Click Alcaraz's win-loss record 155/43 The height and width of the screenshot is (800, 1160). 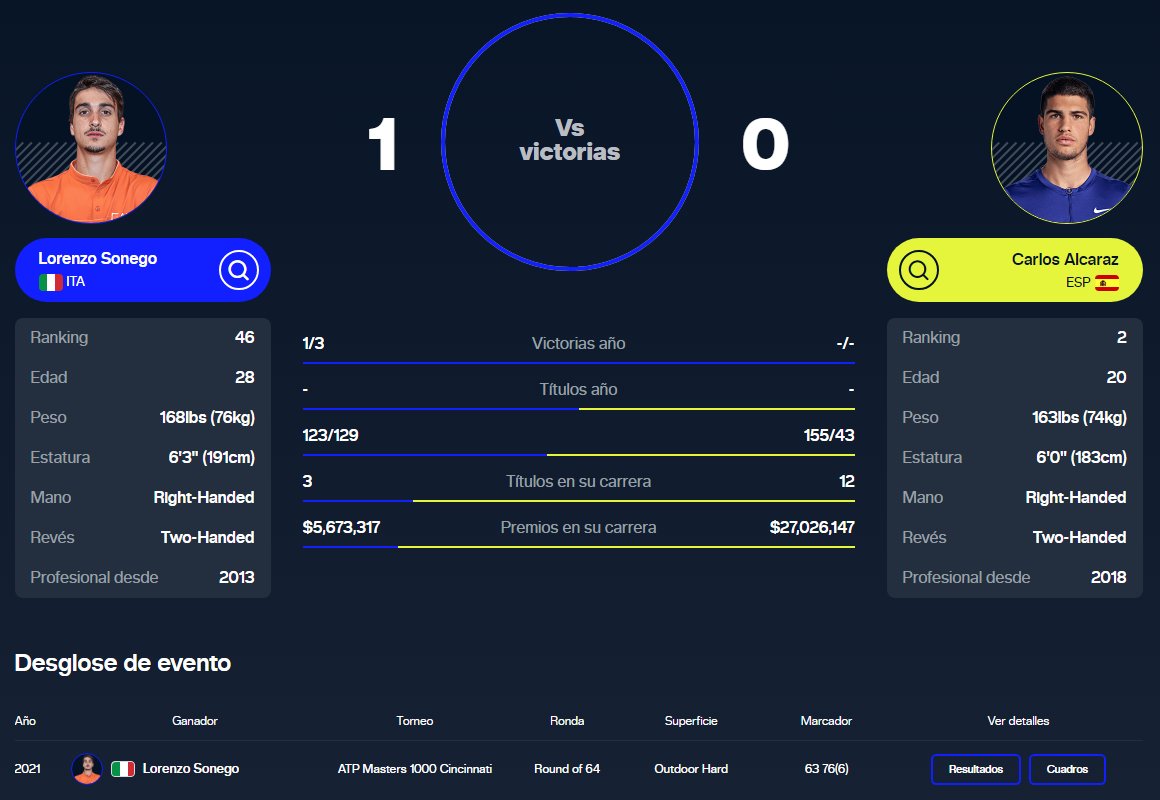click(x=829, y=435)
